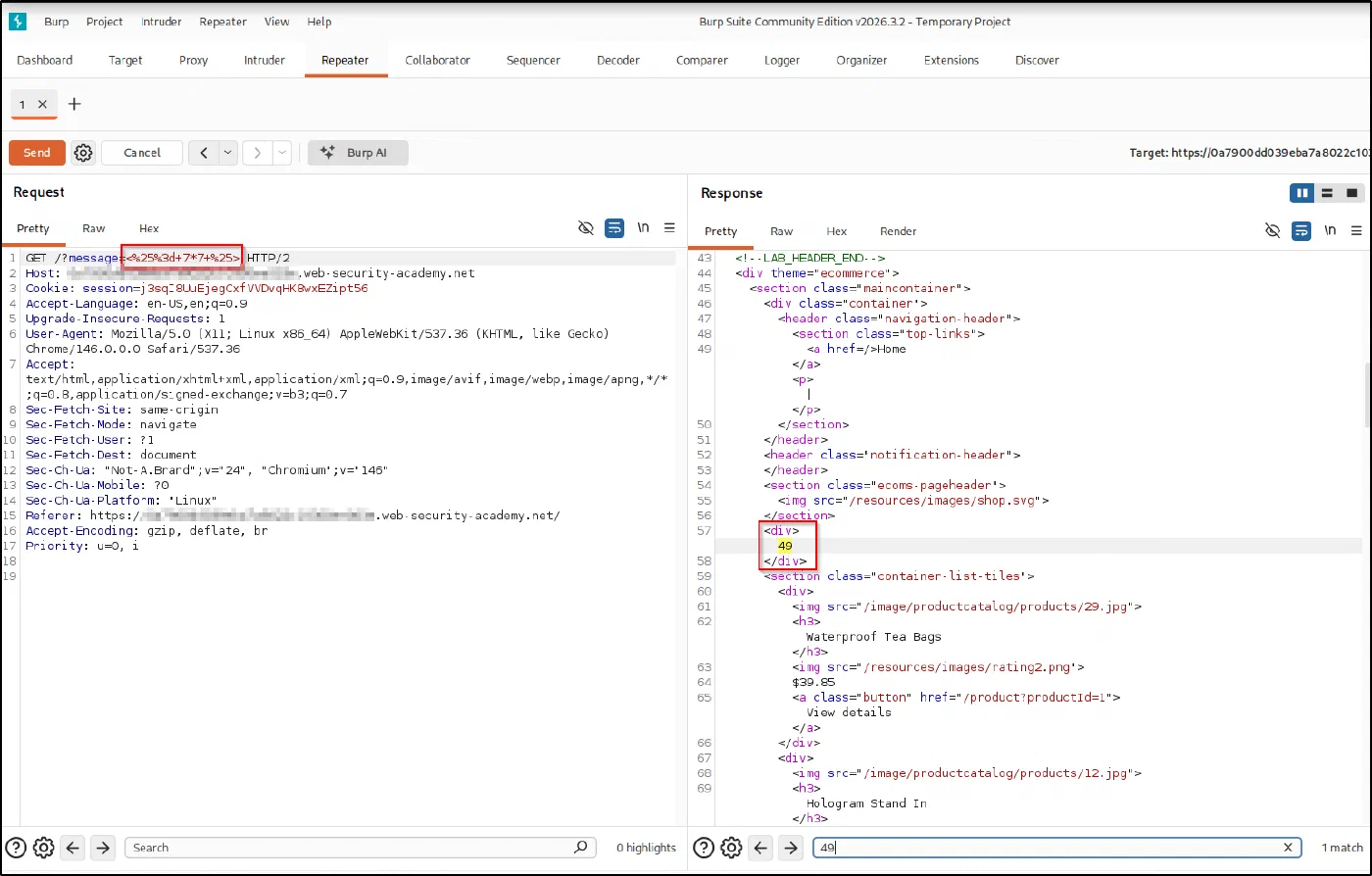Viewport: 1372px width, 876px height.
Task: Open the Project menu
Action: click(105, 22)
